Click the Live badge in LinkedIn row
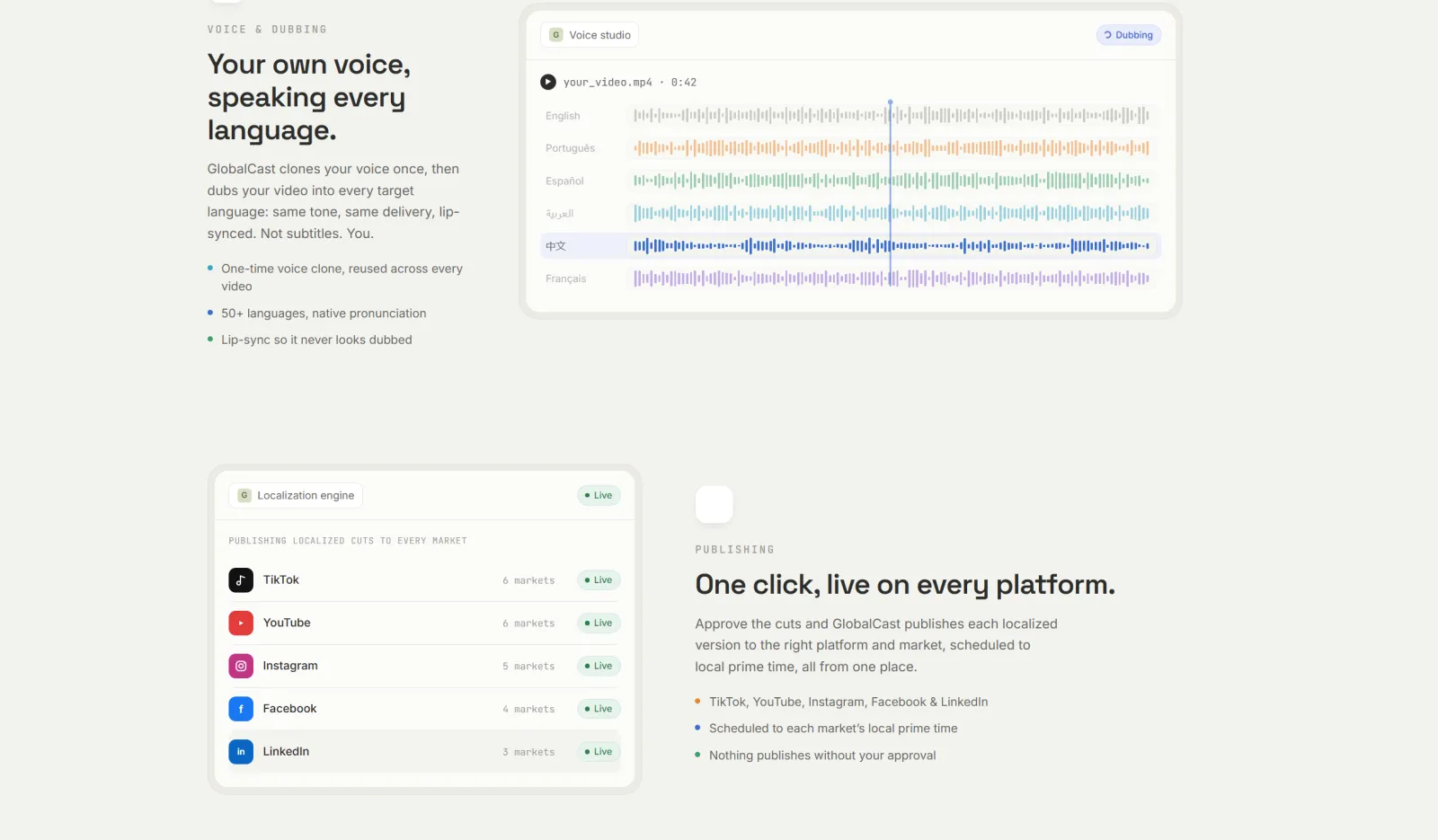The image size is (1438, 840). [x=599, y=752]
